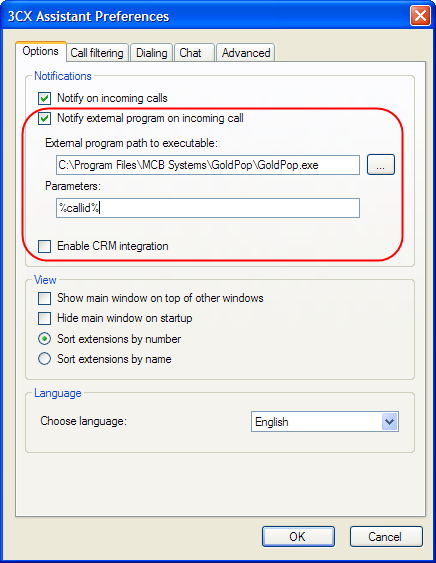Click the external program path field
The height and width of the screenshot is (563, 436).
[208, 165]
